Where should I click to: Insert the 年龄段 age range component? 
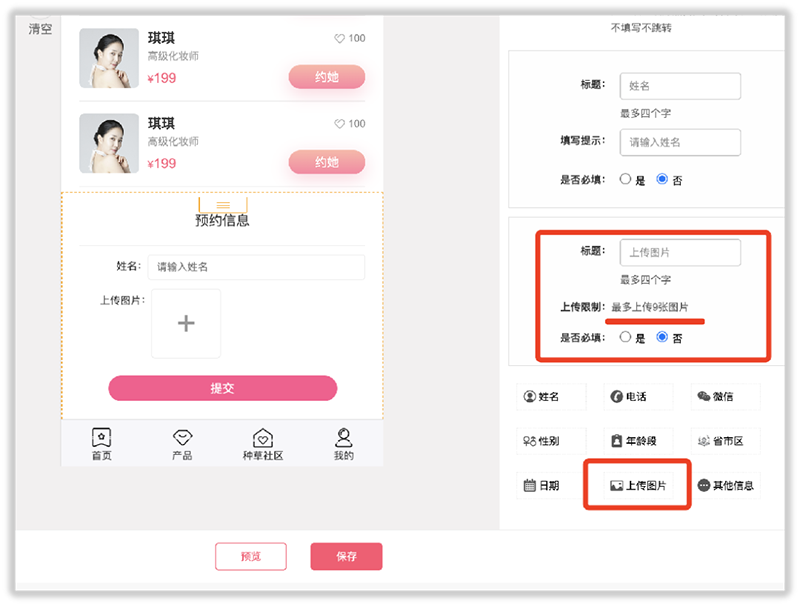click(638, 441)
